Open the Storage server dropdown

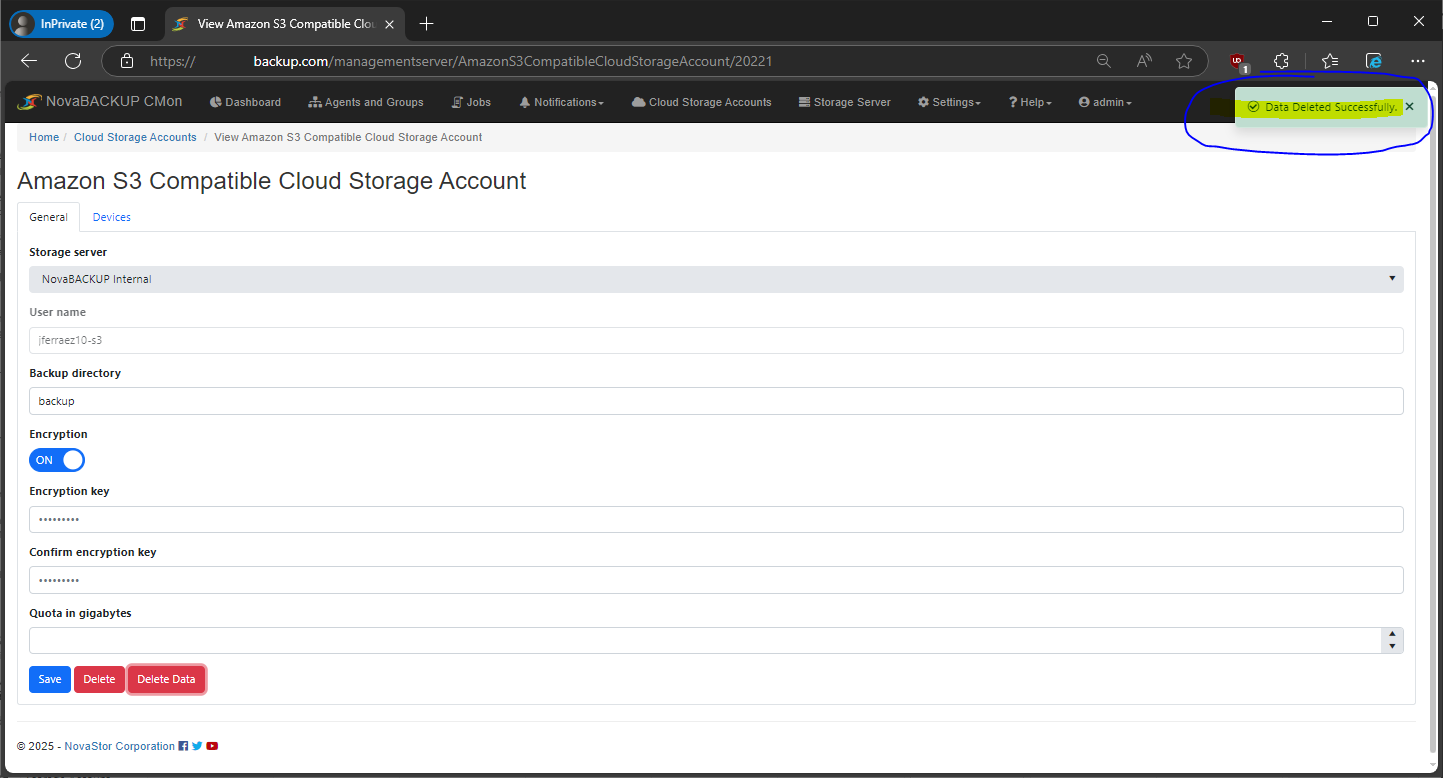point(716,279)
